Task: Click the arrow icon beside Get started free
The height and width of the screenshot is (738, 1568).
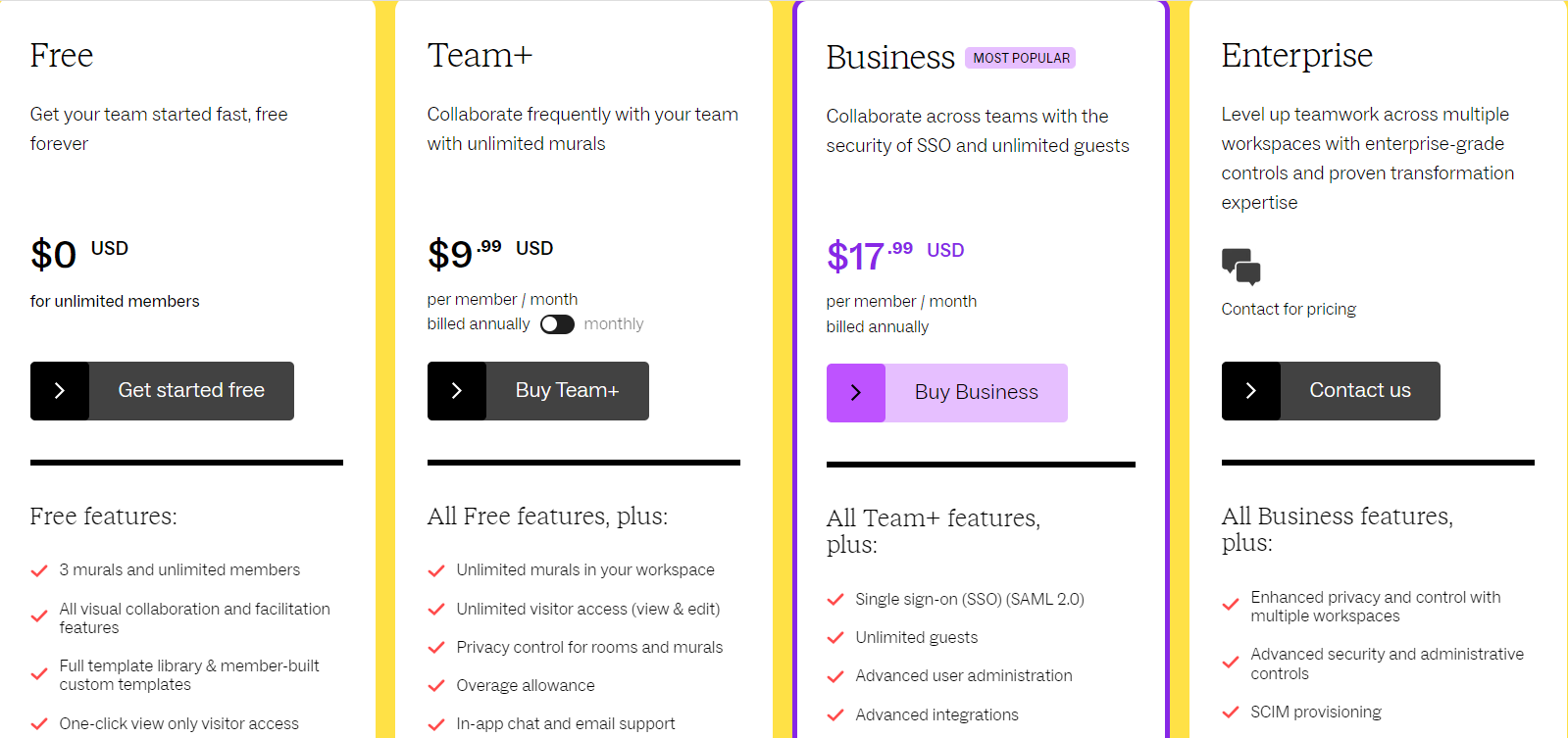Action: (60, 391)
